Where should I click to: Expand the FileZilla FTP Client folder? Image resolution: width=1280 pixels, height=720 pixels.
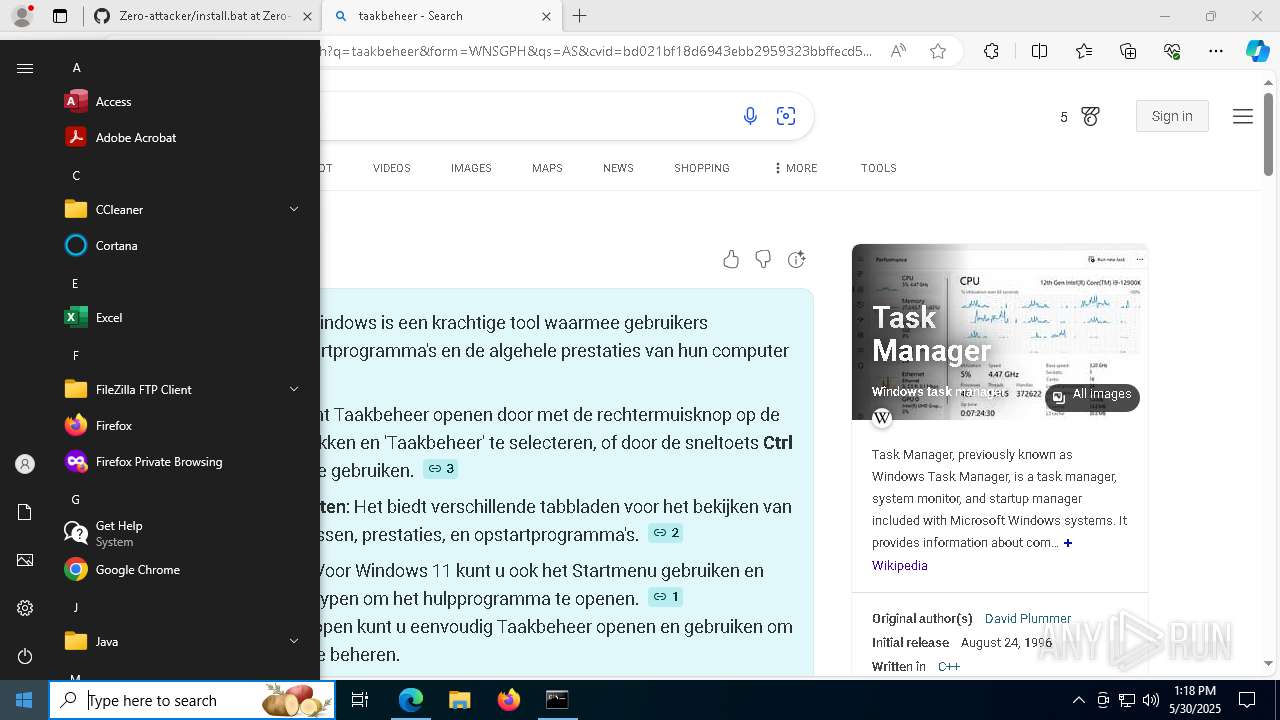pyautogui.click(x=184, y=390)
